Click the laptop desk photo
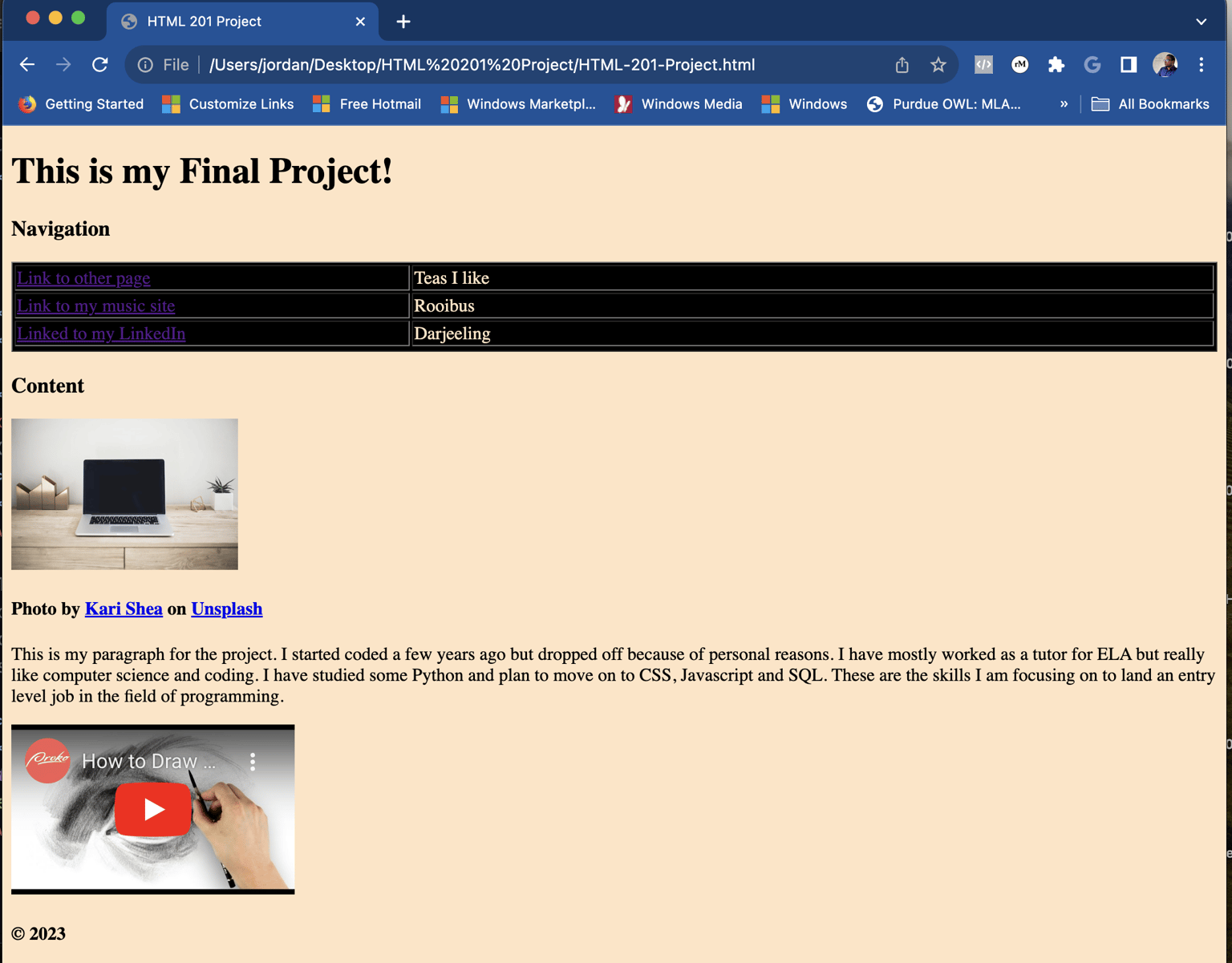 point(124,494)
